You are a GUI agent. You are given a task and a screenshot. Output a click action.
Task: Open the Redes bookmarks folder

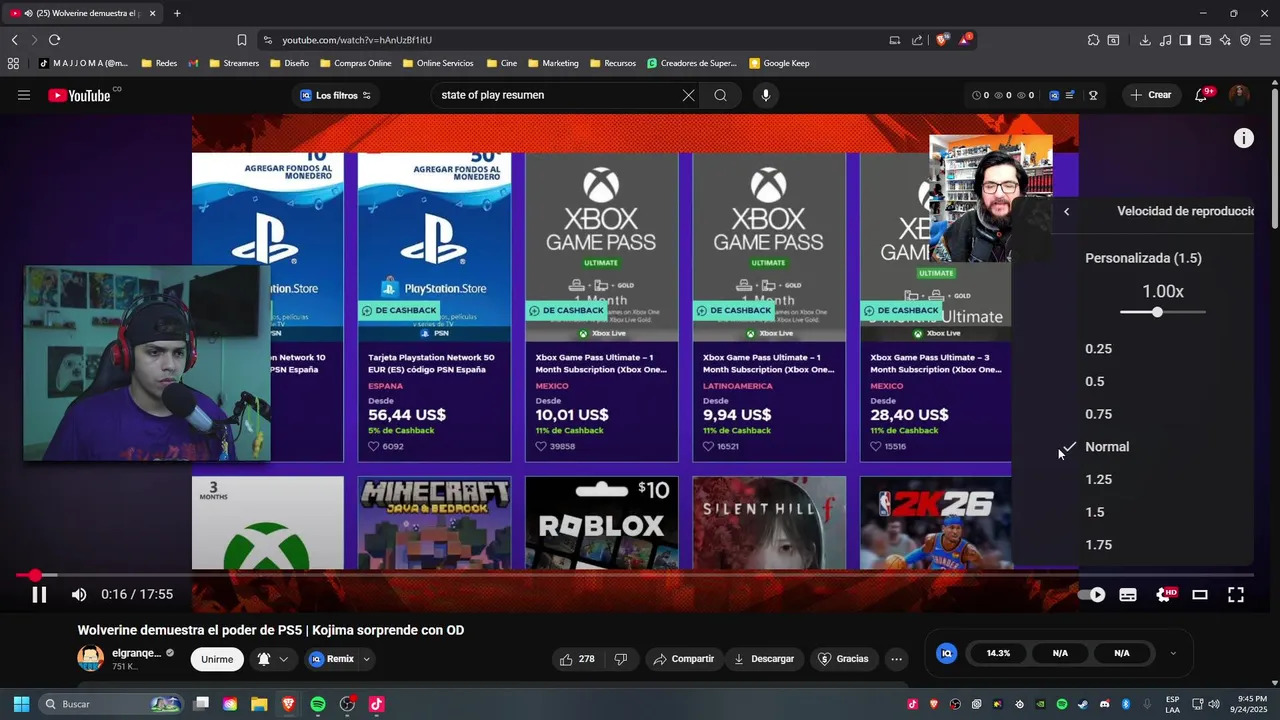(159, 63)
